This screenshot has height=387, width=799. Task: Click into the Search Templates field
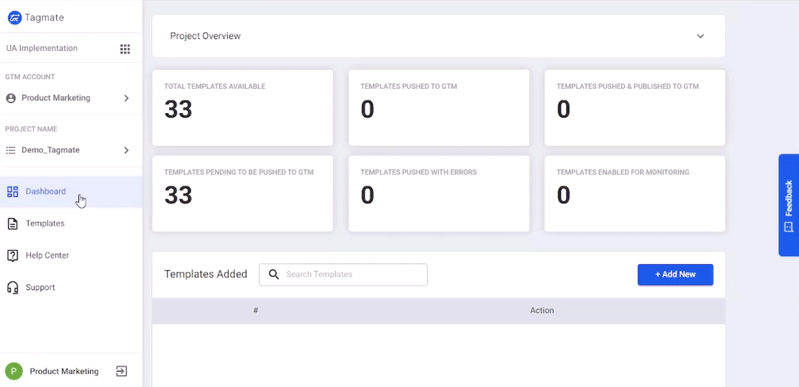click(x=343, y=274)
